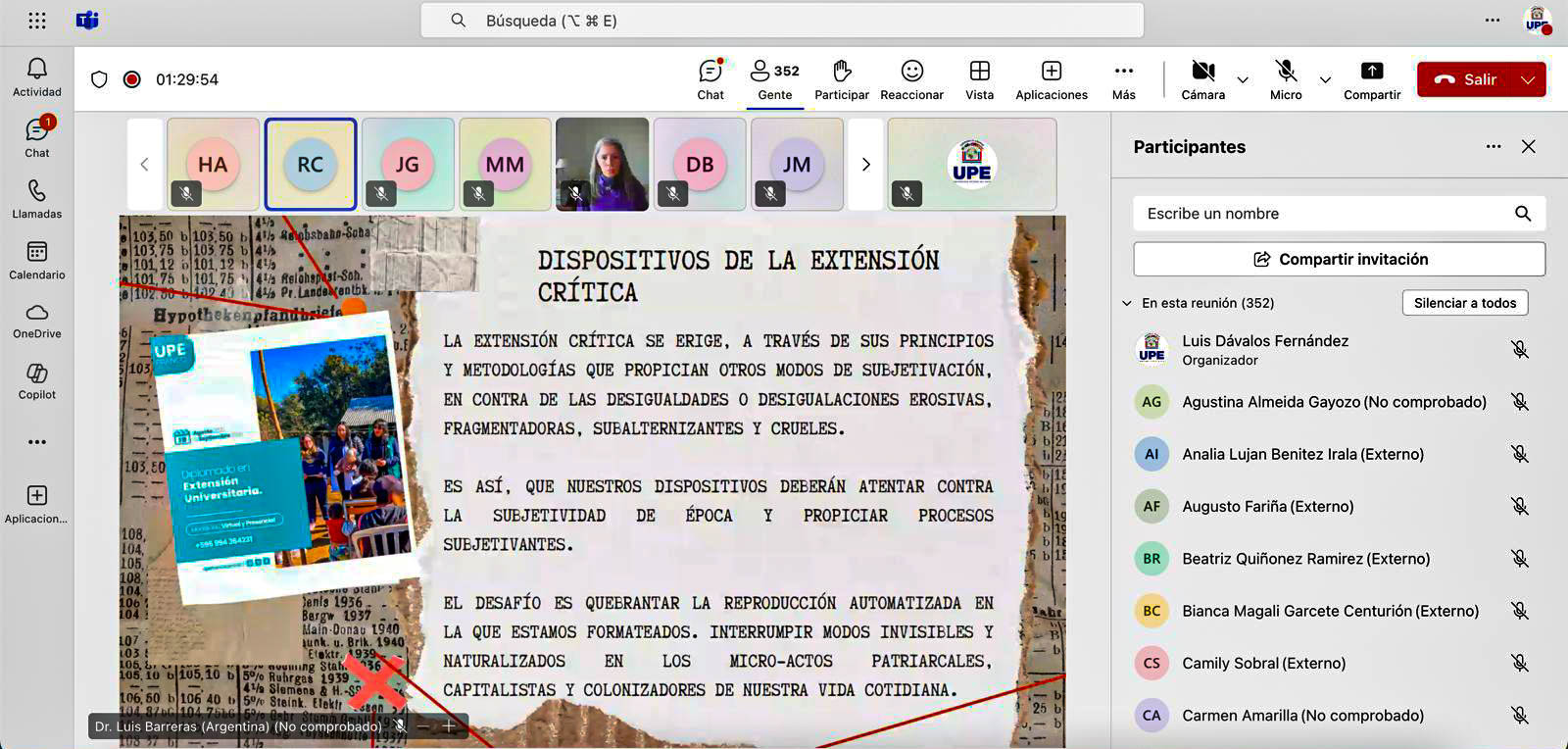1568x749 pixels.
Task: Select the JM participant tile
Action: point(797,164)
